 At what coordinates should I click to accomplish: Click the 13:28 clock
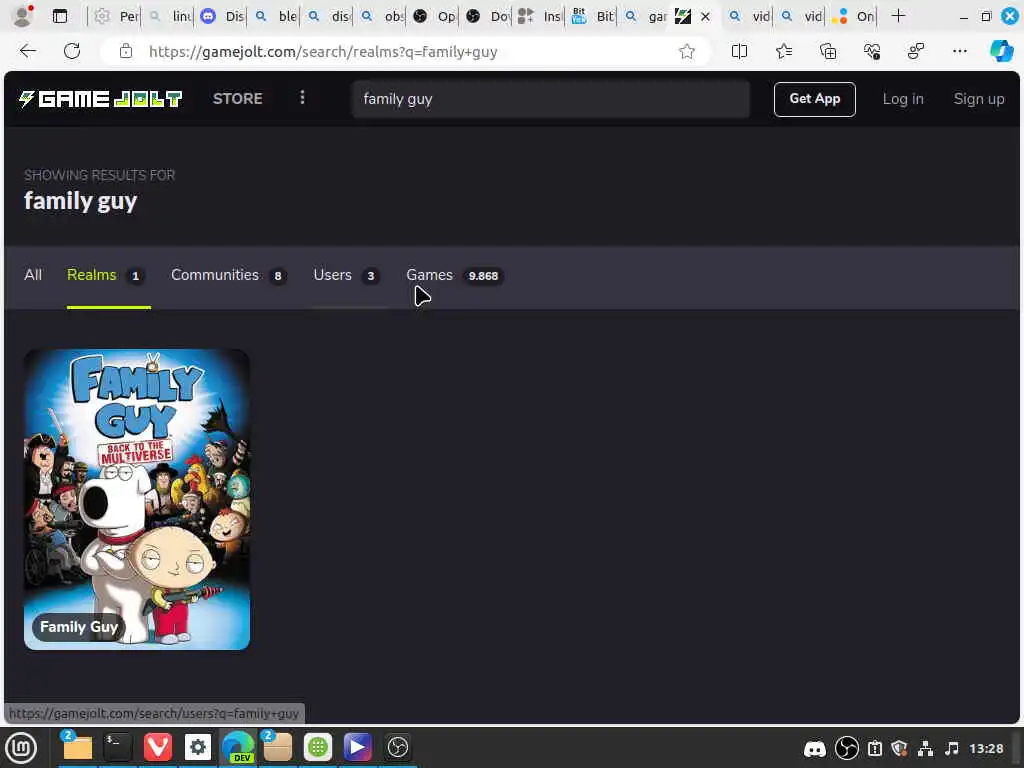tap(986, 748)
